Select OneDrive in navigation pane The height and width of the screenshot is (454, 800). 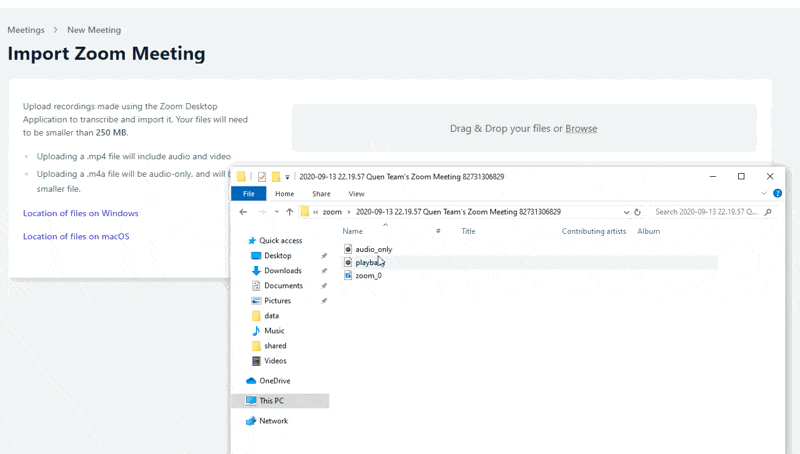(x=274, y=381)
